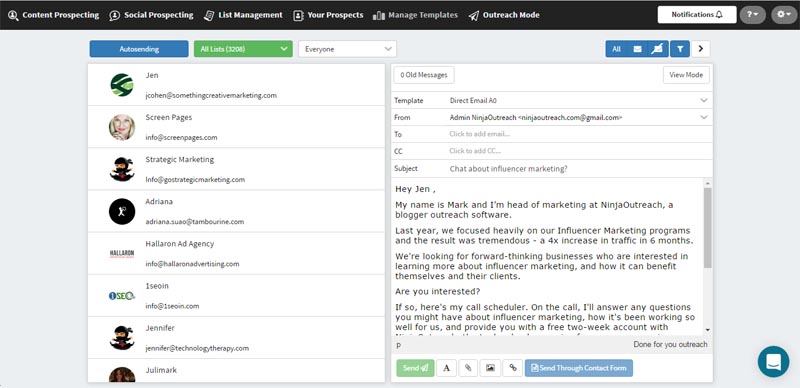Filter by envelope email icon
This screenshot has width=800, height=388.
tap(637, 49)
